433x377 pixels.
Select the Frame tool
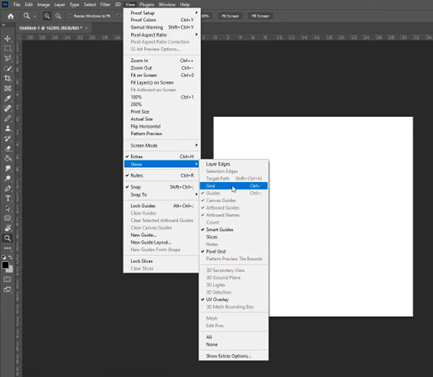pyautogui.click(x=7, y=89)
